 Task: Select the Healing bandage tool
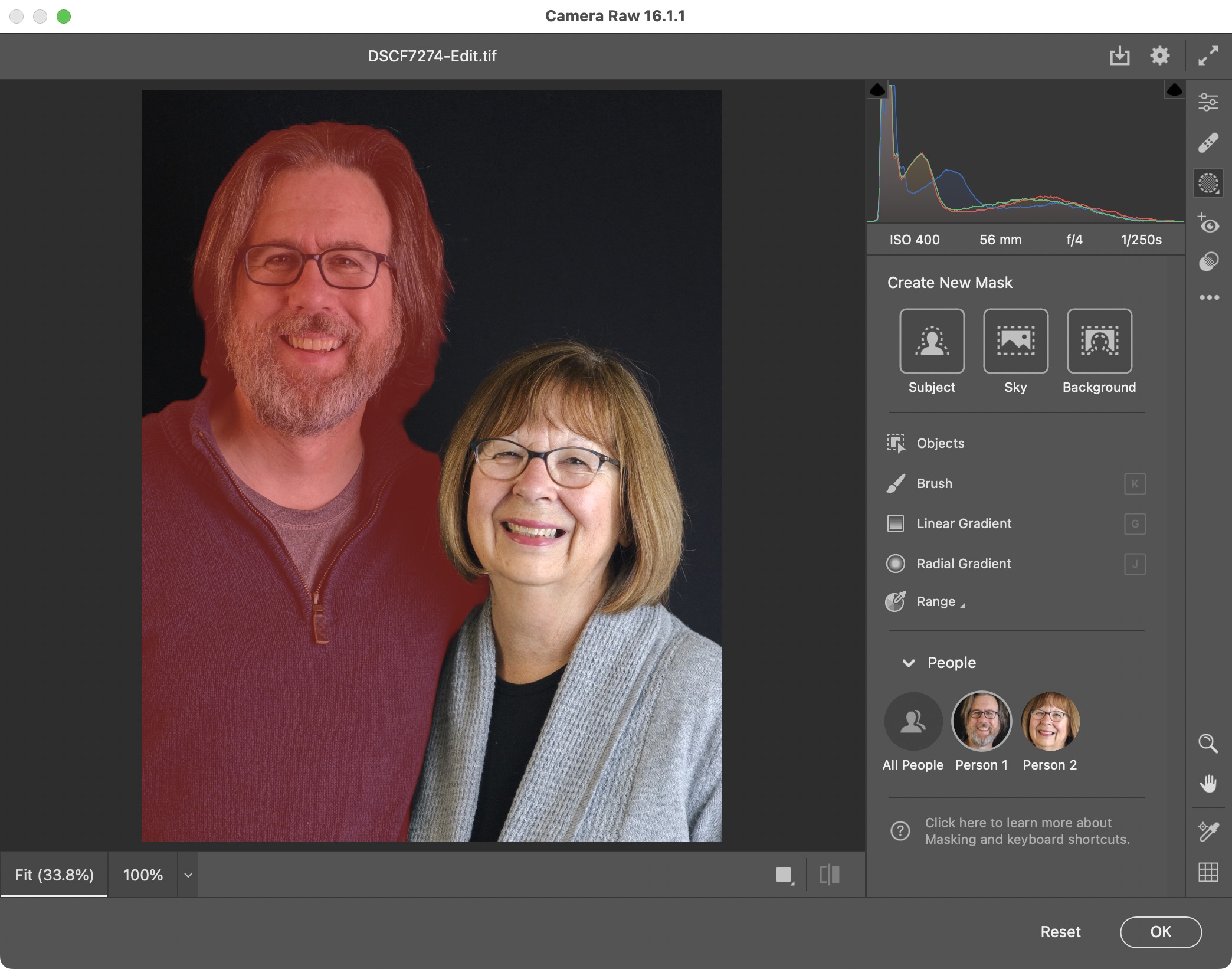click(x=1208, y=143)
